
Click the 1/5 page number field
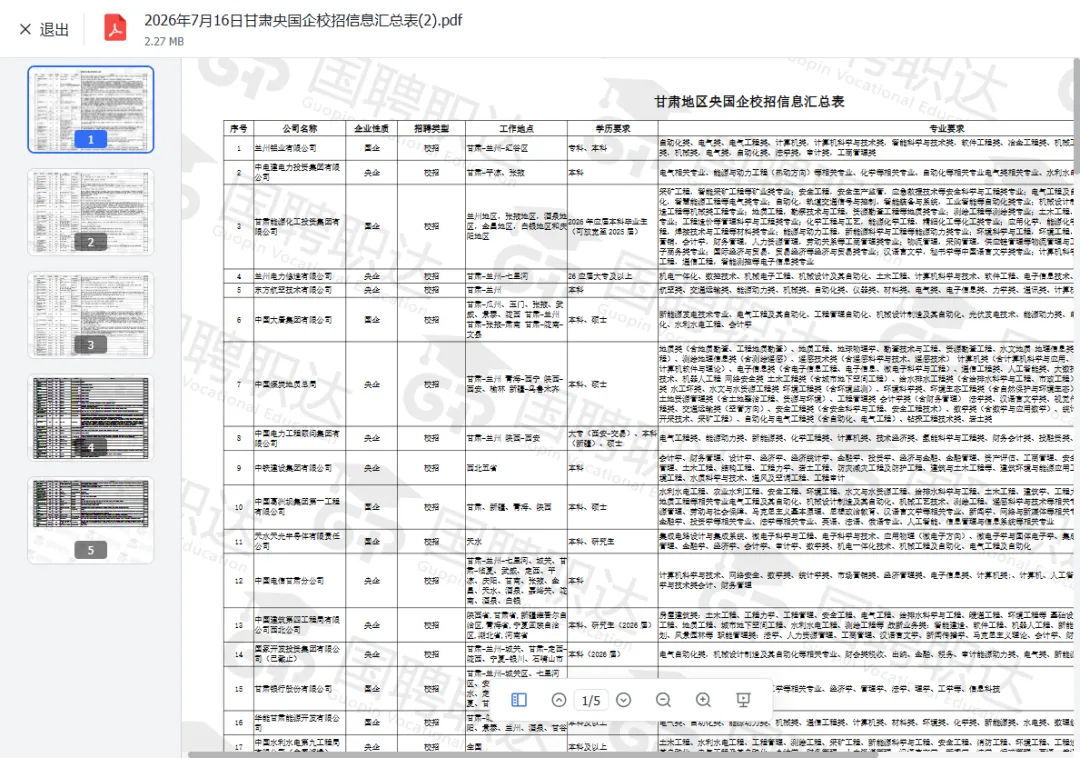[591, 700]
